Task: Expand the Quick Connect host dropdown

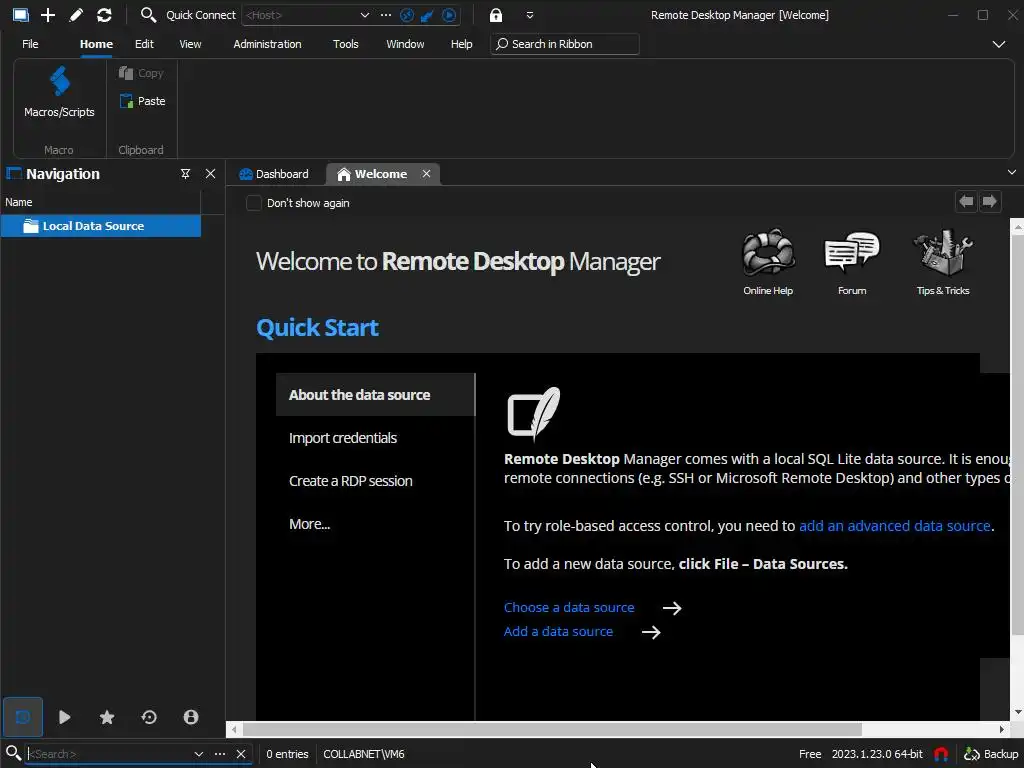Action: click(x=364, y=15)
